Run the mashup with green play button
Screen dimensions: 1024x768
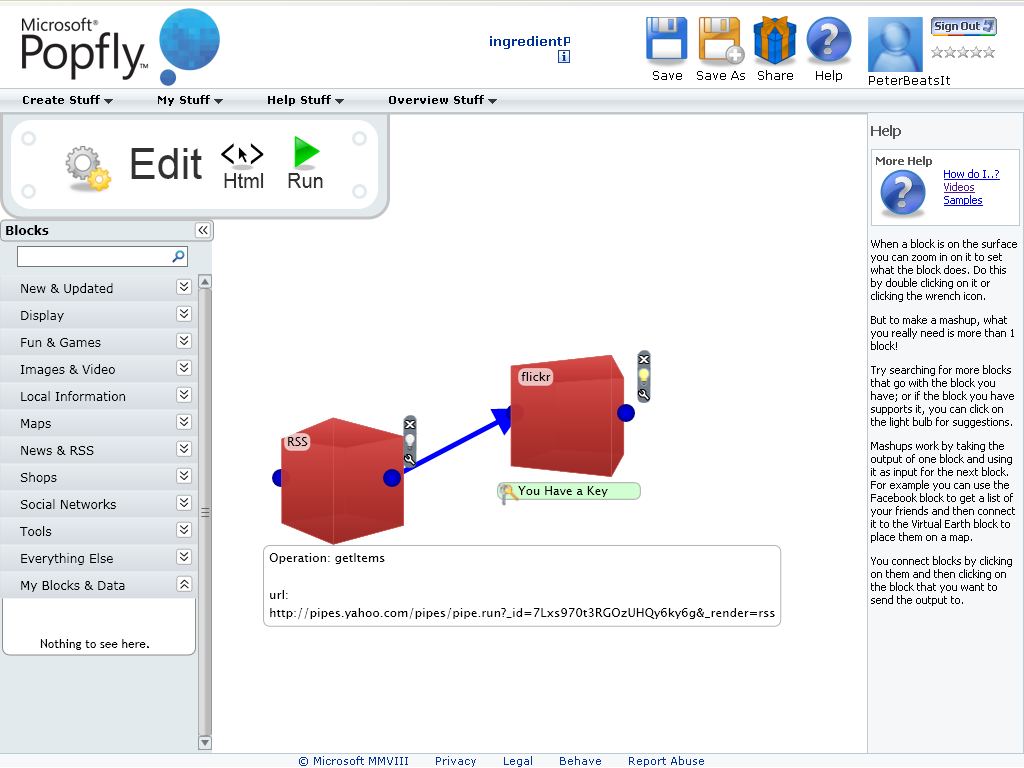tap(306, 163)
